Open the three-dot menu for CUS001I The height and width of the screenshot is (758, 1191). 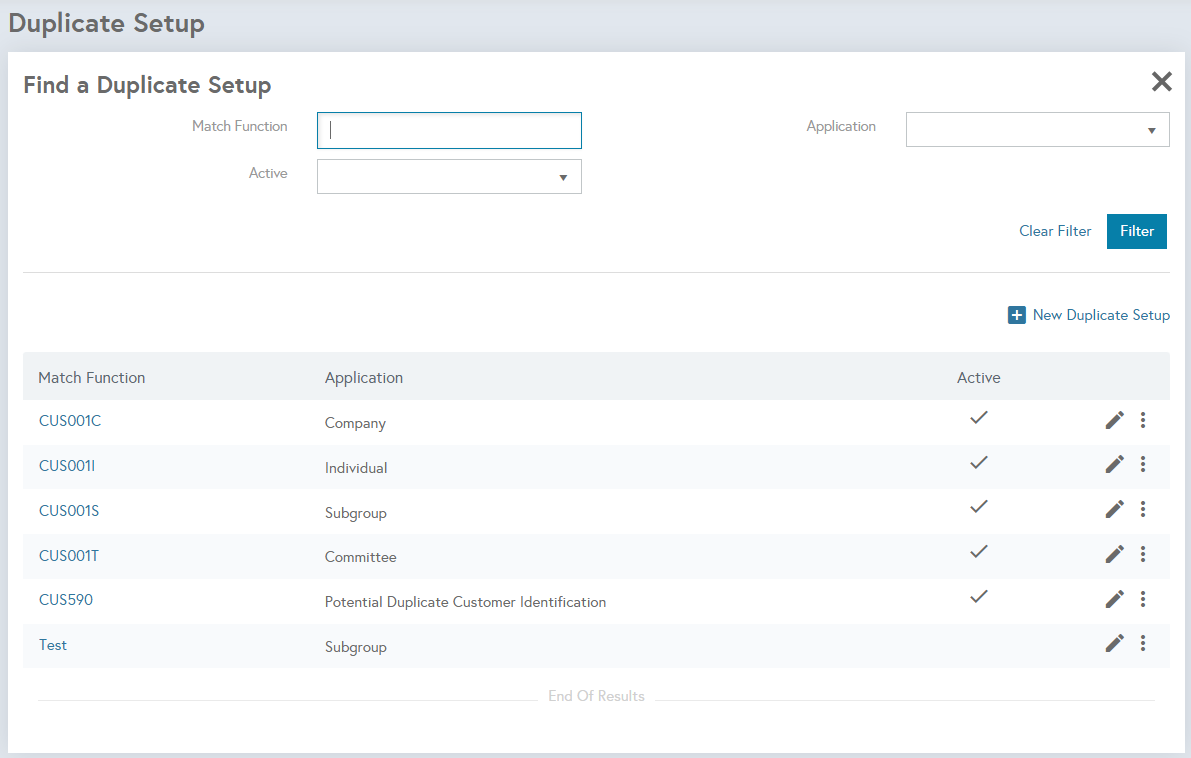[x=1142, y=464]
